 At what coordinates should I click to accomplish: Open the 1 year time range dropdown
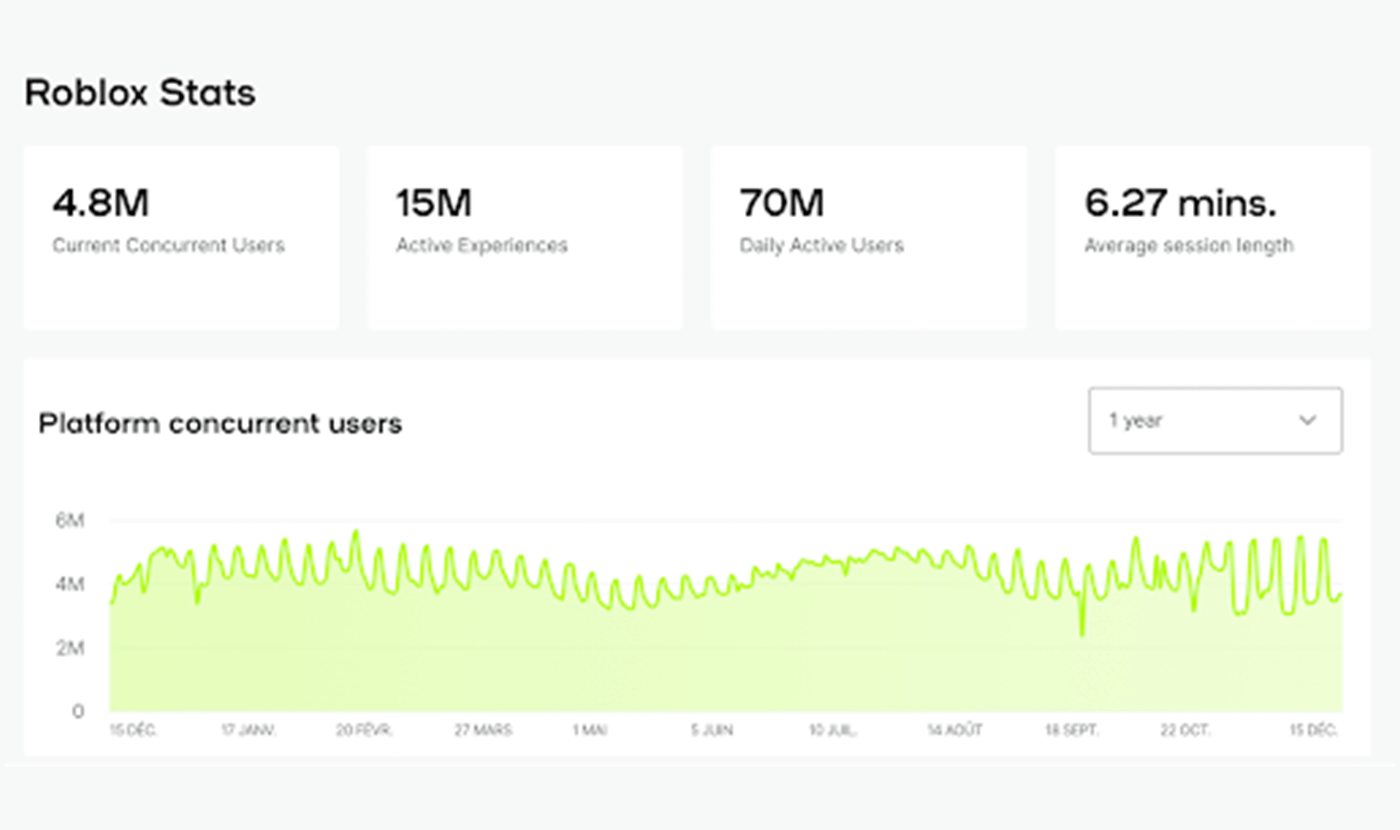[1215, 421]
